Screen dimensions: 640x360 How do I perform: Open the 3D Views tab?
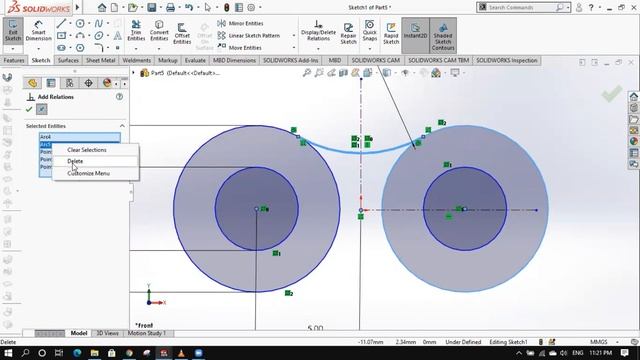pos(107,333)
